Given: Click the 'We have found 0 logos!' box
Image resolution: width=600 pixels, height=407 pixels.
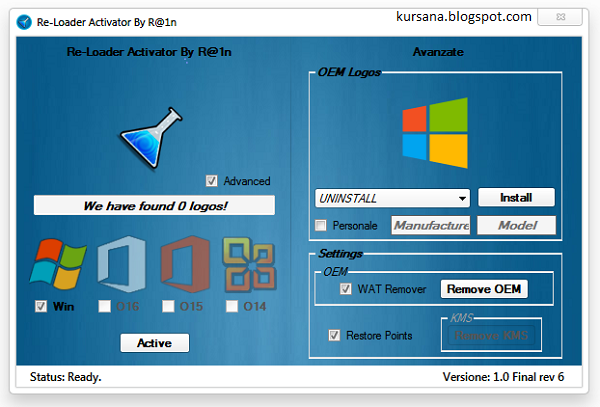Looking at the screenshot, I should click(x=154, y=205).
